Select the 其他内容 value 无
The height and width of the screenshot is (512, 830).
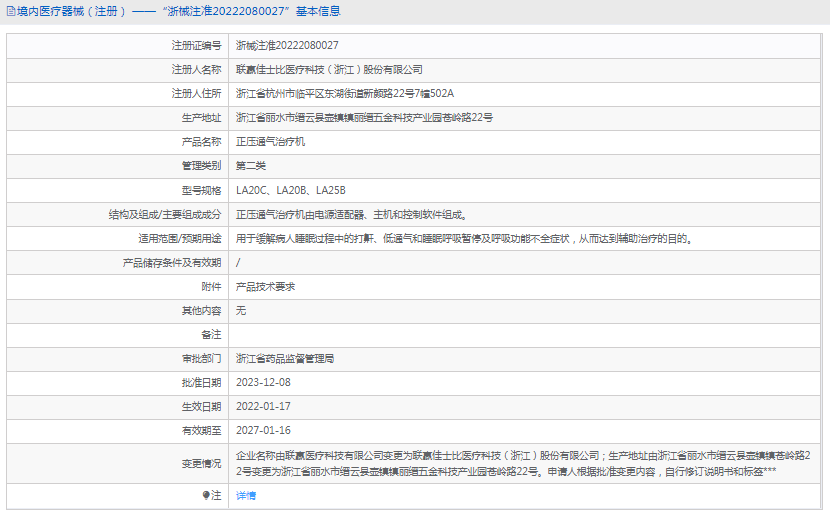coord(241,310)
